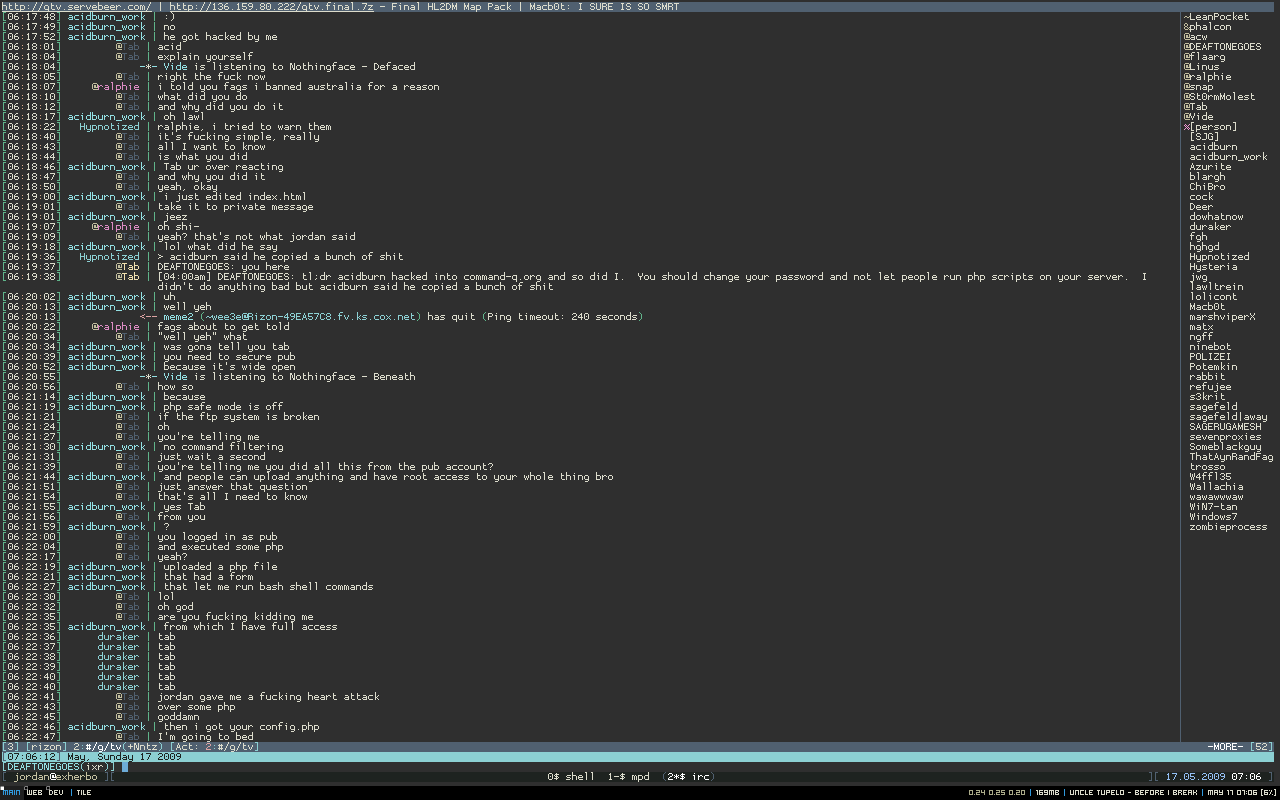This screenshot has height=800, width=1280.
Task: Select @Linus in the nick list
Action: [x=1201, y=67]
